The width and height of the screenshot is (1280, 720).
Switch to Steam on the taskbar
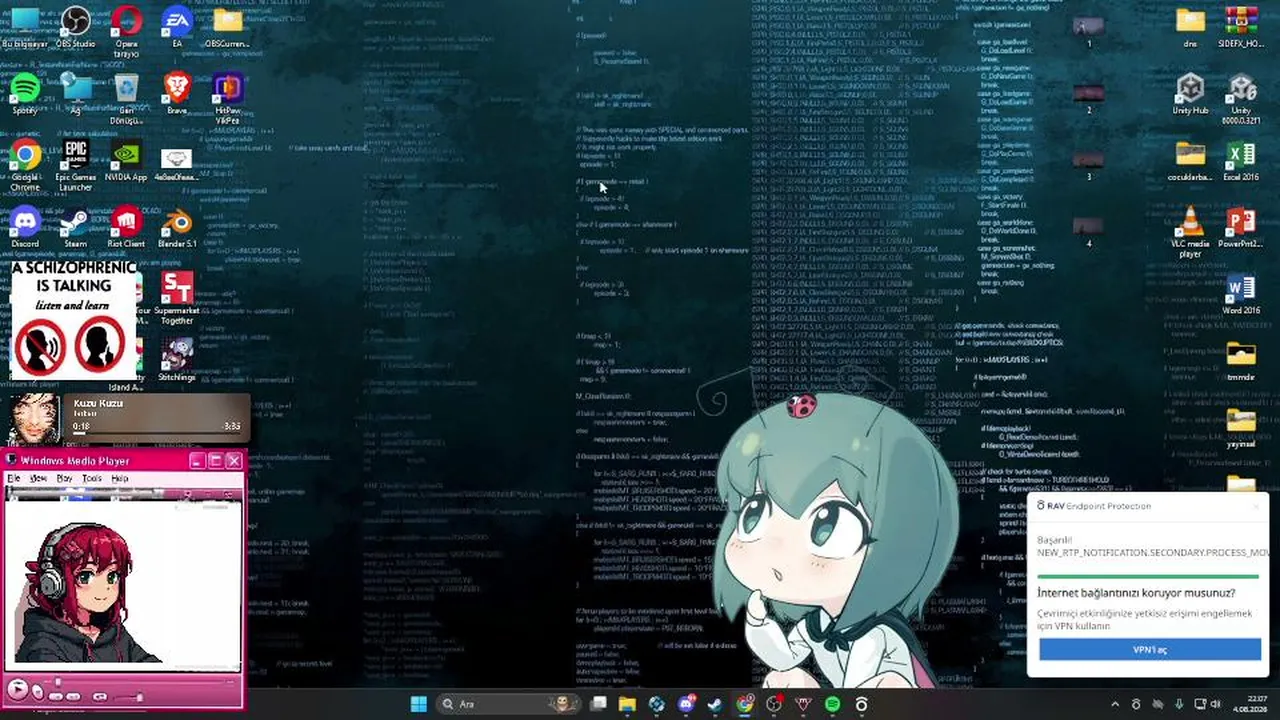[715, 704]
